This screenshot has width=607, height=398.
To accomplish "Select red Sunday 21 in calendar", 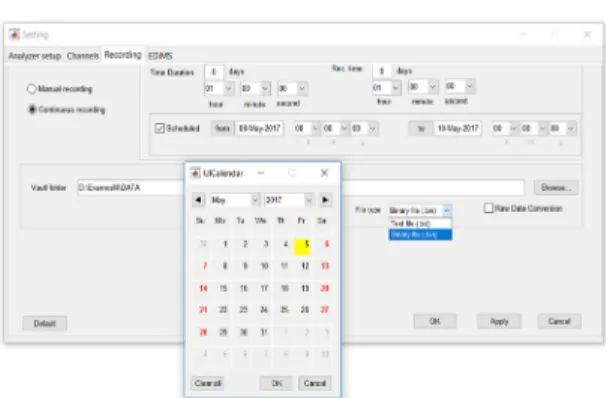I will [203, 310].
